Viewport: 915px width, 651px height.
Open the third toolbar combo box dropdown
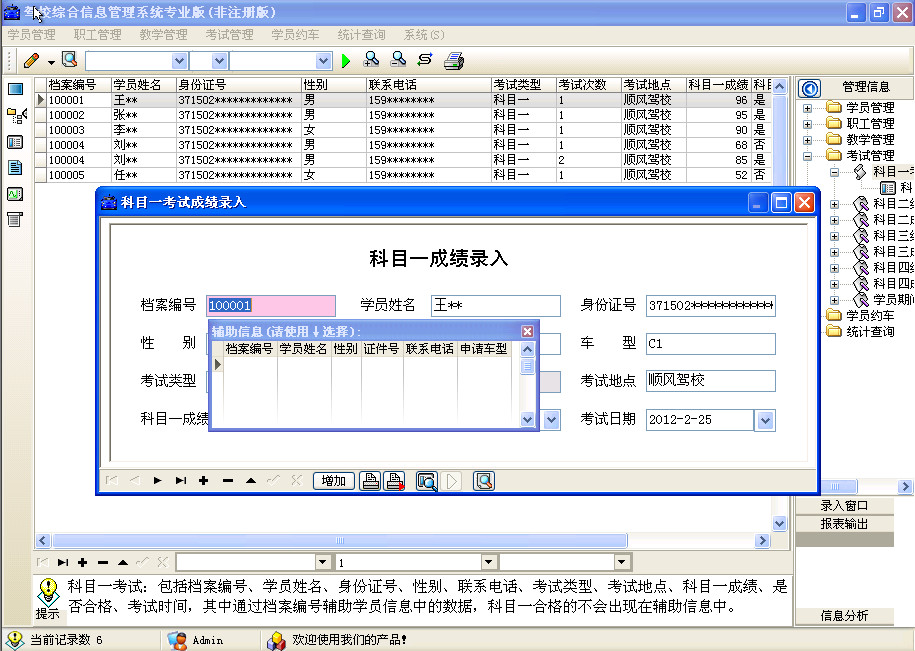coord(323,61)
